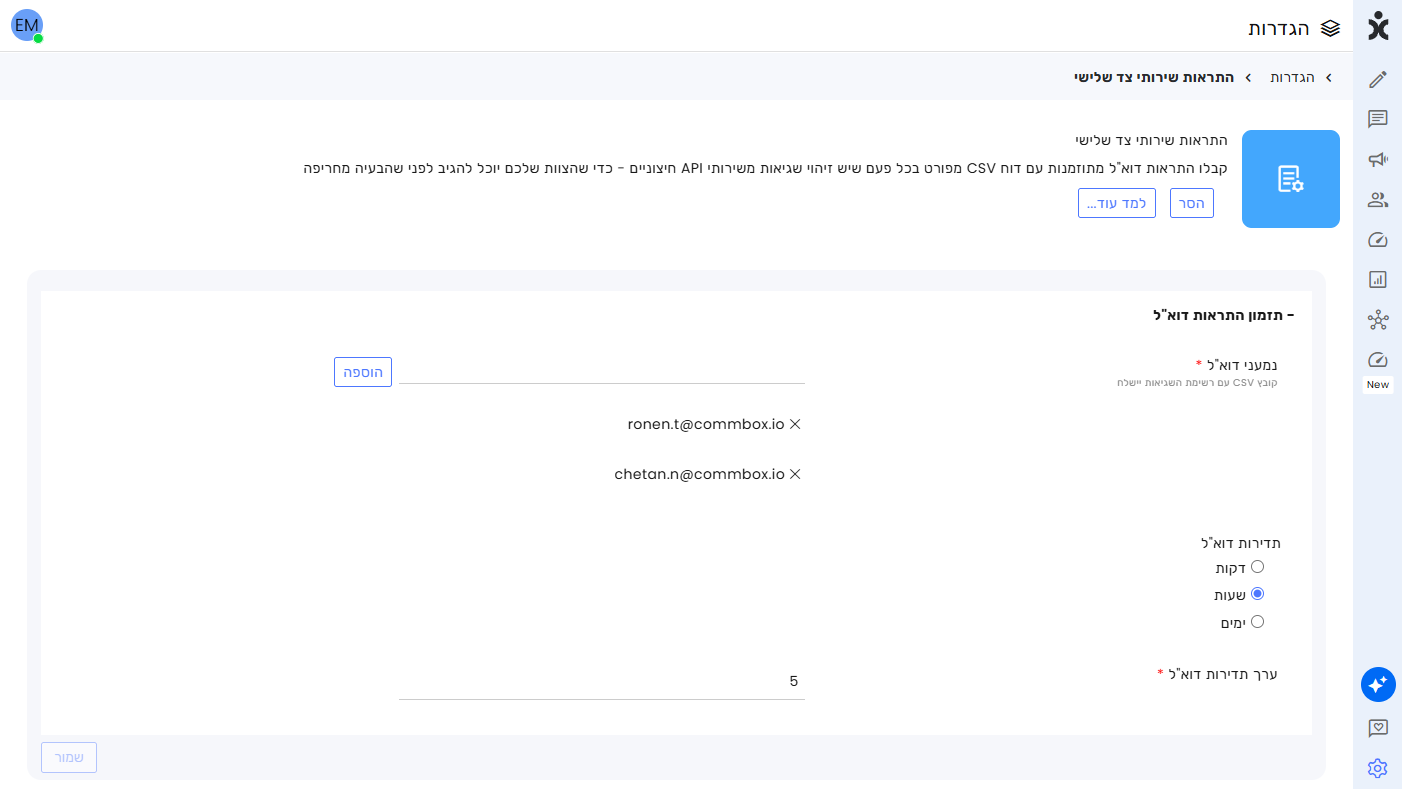The width and height of the screenshot is (1402, 790).
Task: Click the CommBox logo icon
Action: (x=1378, y=26)
